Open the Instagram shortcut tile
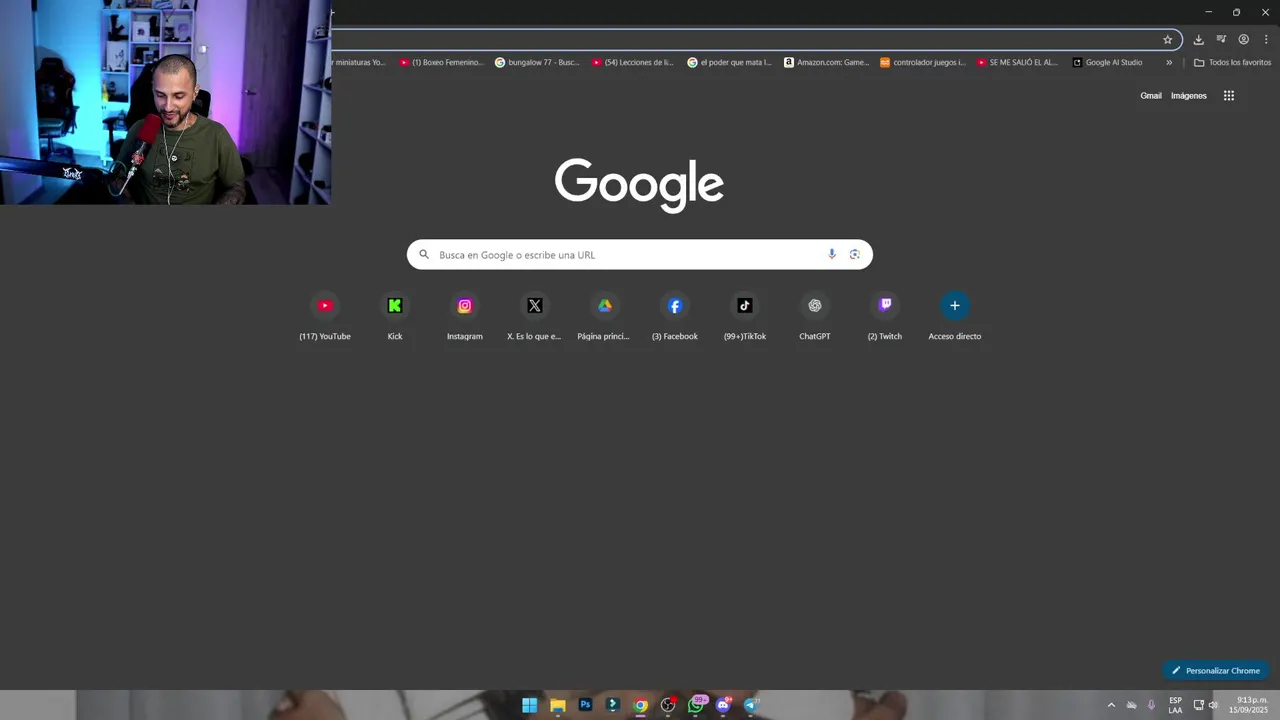This screenshot has width=1280, height=720. [465, 318]
